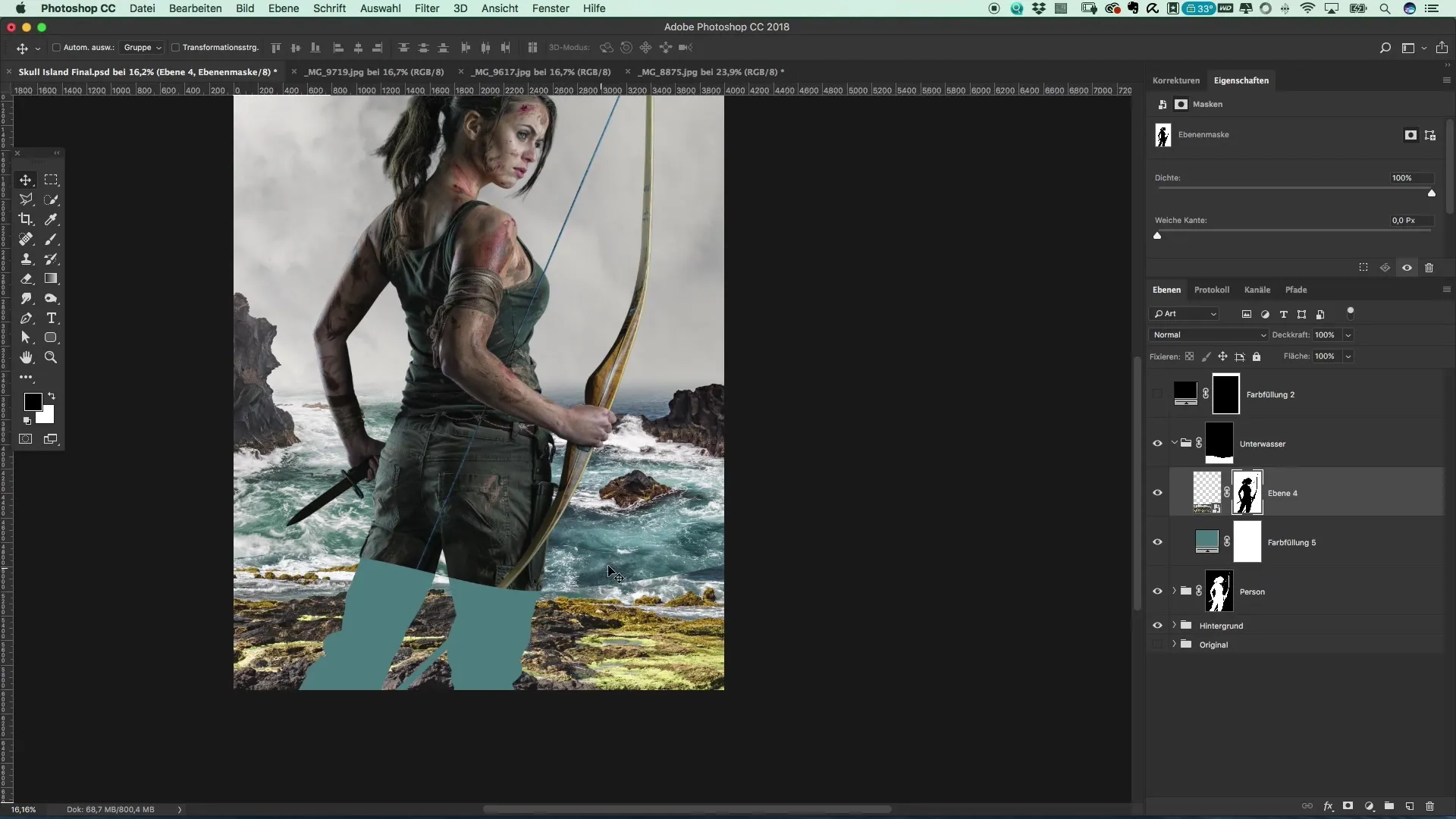
Task: Open the blend mode Normal dropdown
Action: [x=1209, y=334]
